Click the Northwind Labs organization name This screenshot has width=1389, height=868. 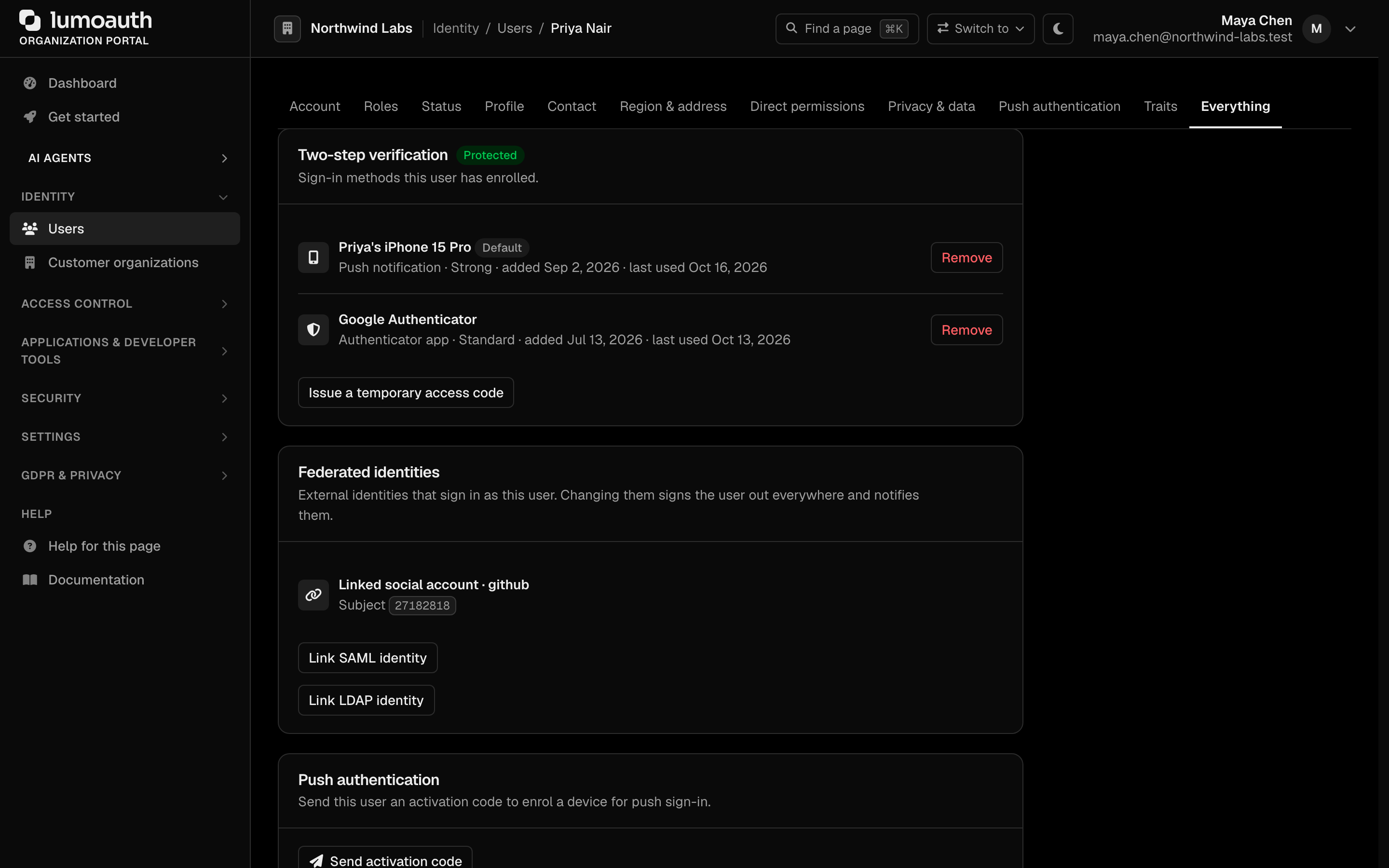pyautogui.click(x=361, y=28)
